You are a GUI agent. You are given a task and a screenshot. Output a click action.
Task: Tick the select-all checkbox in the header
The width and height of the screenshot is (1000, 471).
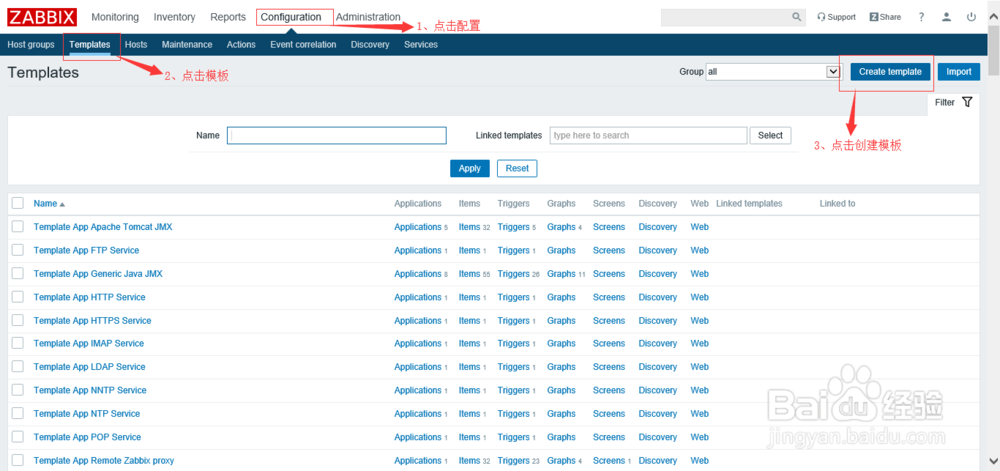pyautogui.click(x=18, y=203)
